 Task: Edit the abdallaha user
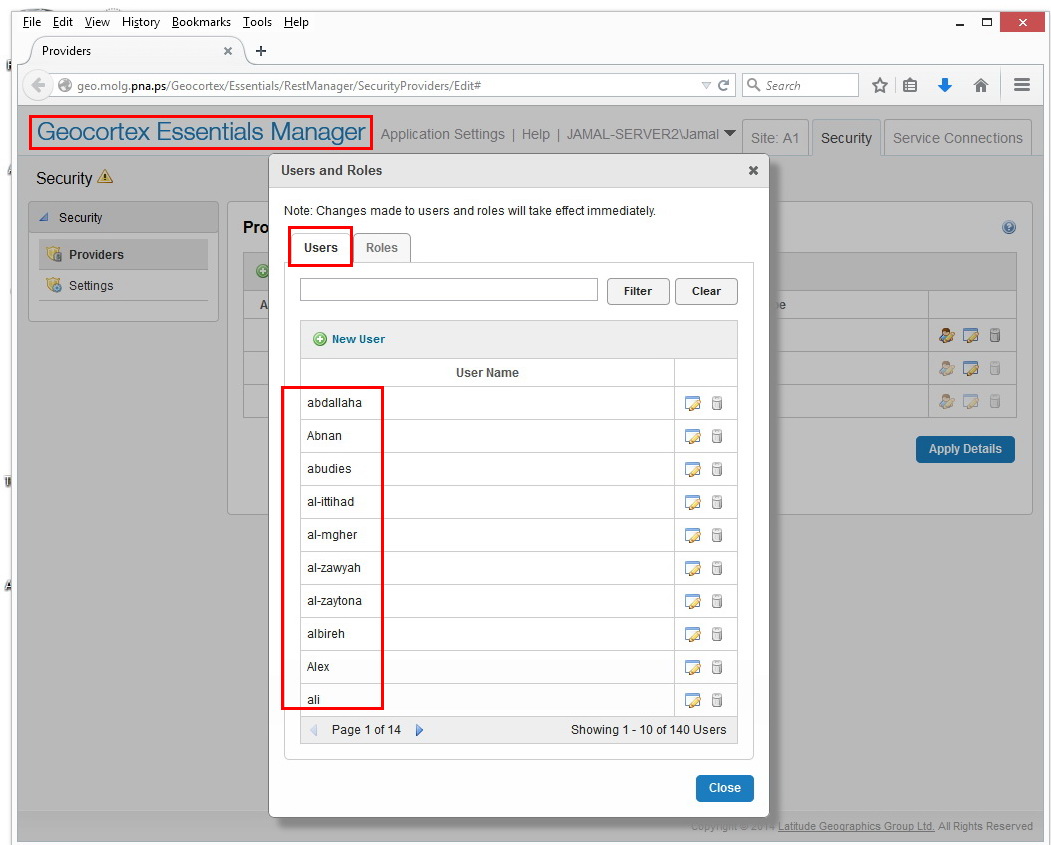tap(692, 403)
